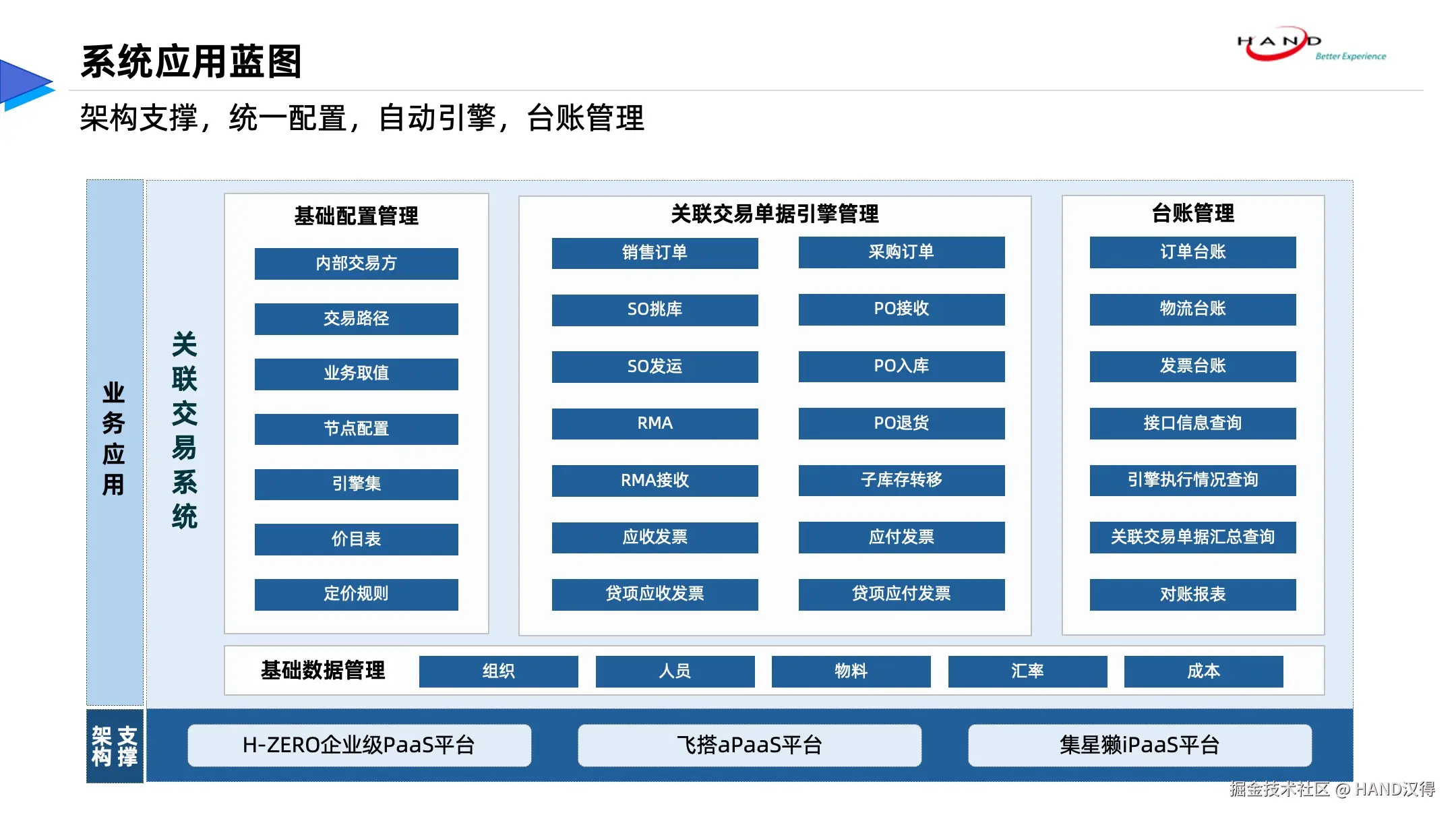Click the 采购订单 box
1456x819 pixels.
click(901, 252)
